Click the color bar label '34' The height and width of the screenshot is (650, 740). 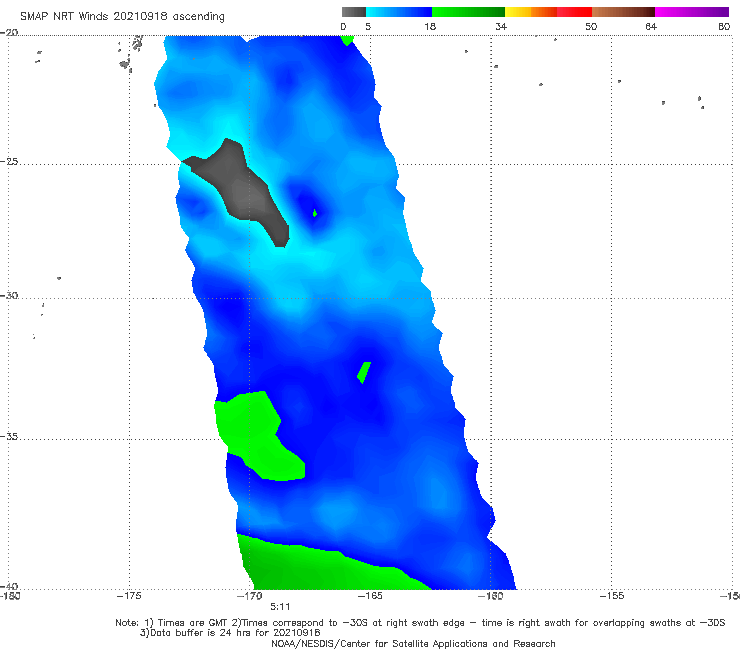(x=501, y=26)
